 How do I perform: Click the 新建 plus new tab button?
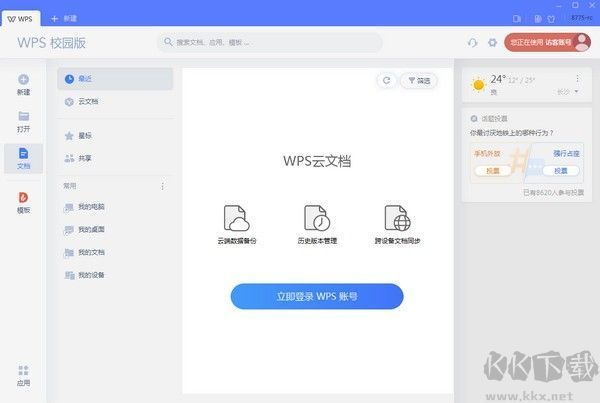click(x=64, y=18)
